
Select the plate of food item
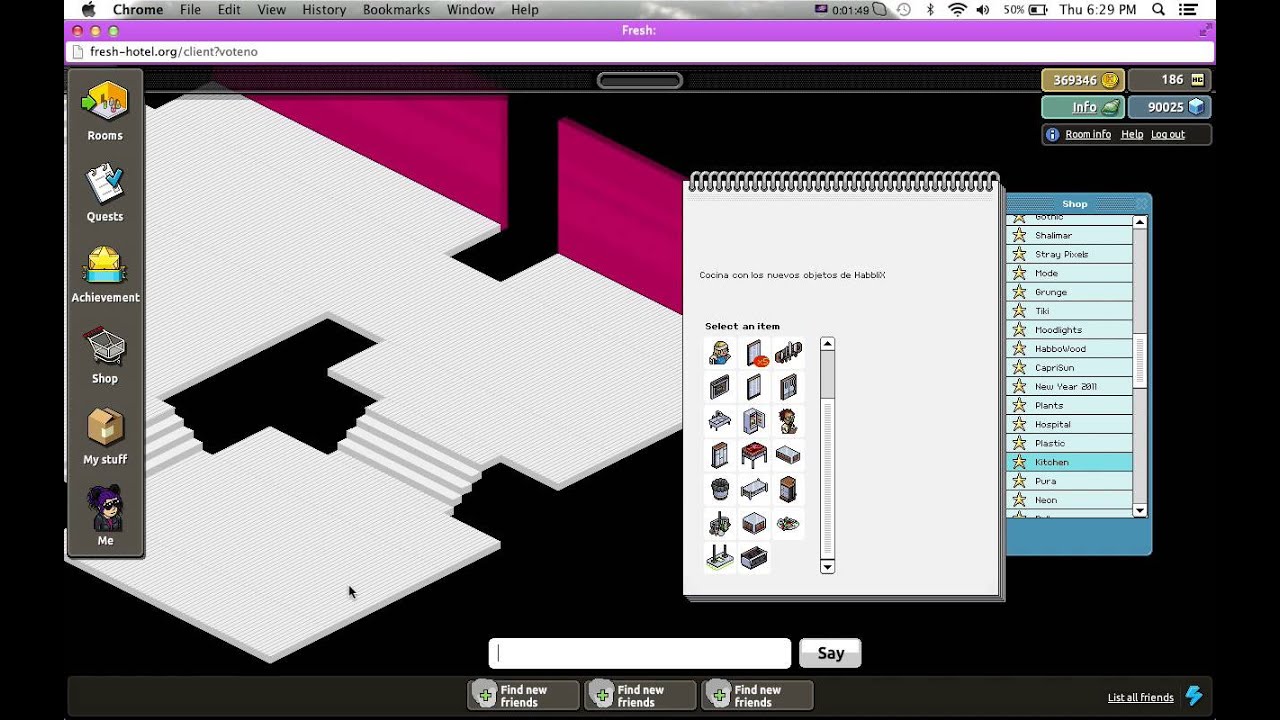(x=788, y=523)
